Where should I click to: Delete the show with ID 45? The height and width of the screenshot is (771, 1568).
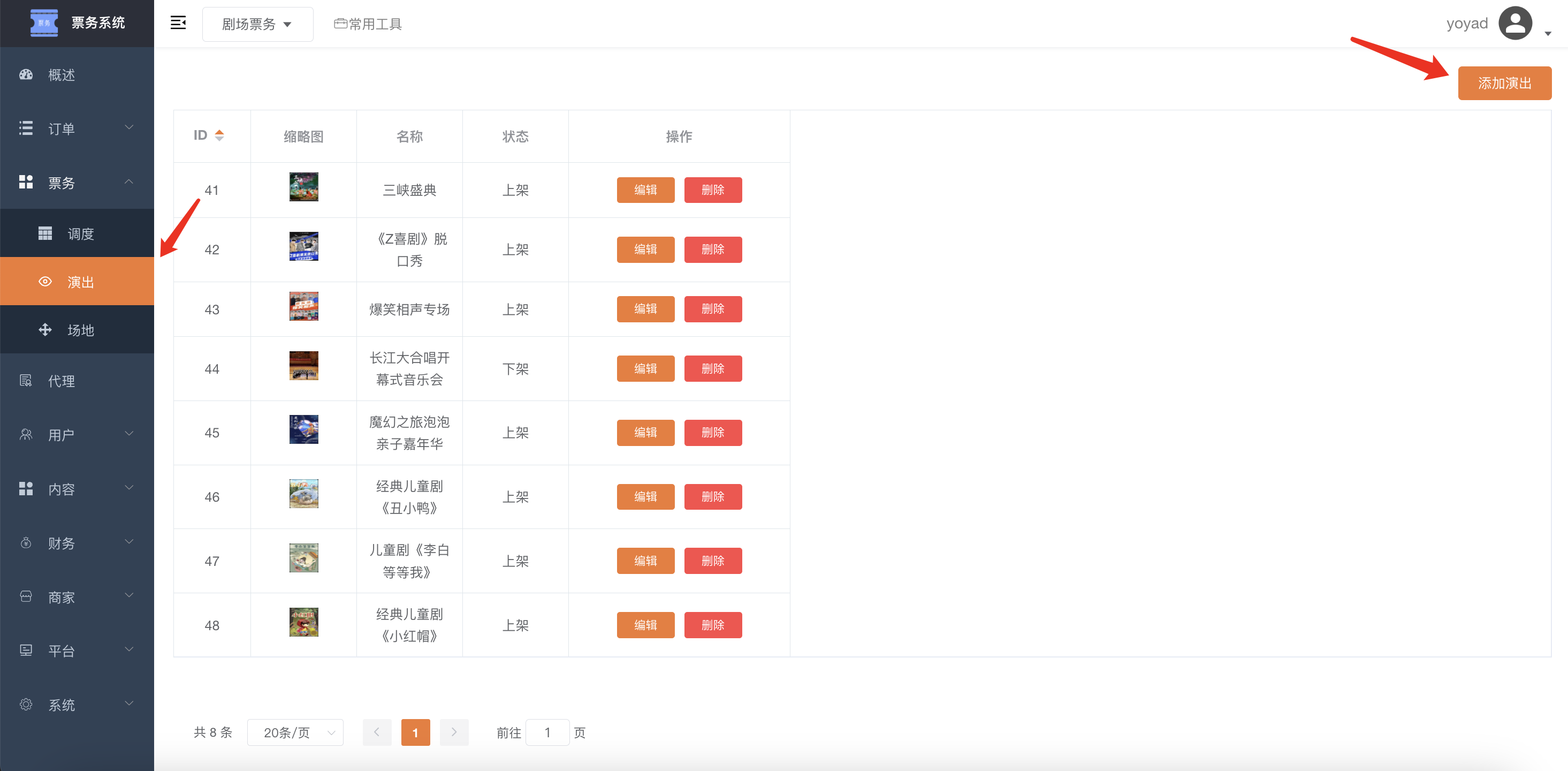713,433
